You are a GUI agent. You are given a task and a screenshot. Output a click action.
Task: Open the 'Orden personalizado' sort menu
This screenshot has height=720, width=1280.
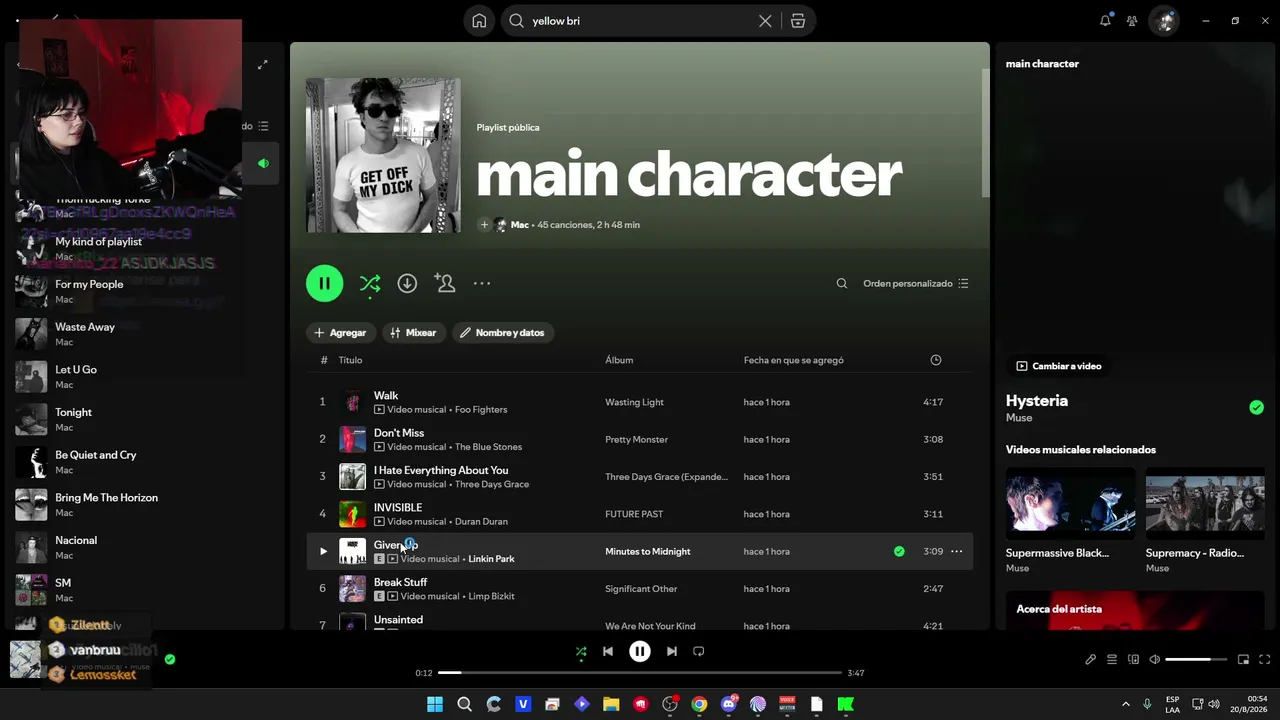916,283
